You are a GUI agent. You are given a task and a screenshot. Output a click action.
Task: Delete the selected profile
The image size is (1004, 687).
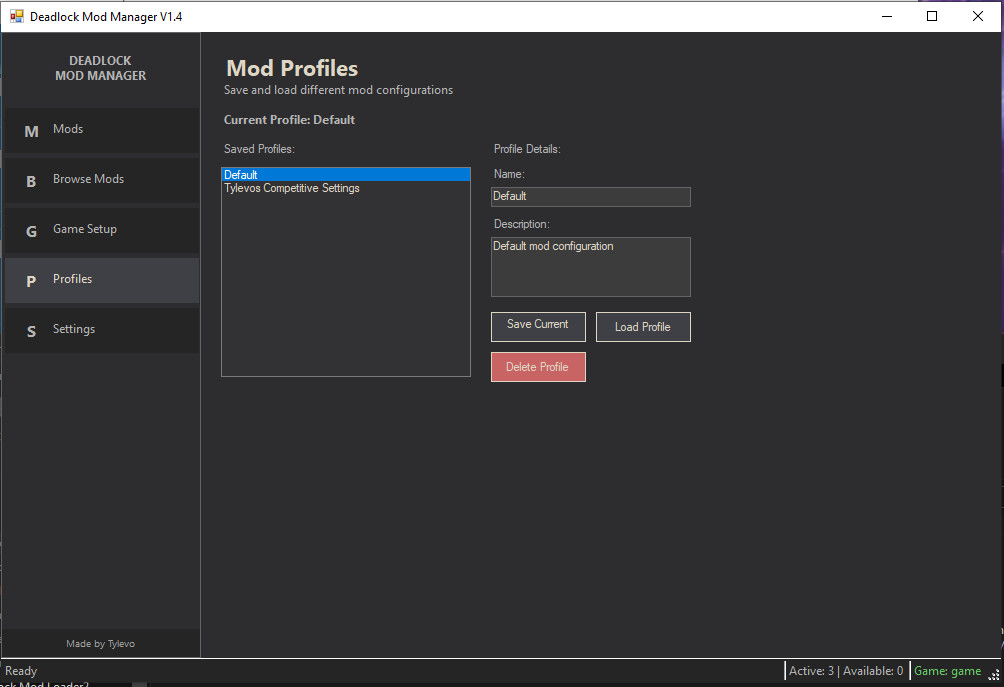tap(538, 367)
